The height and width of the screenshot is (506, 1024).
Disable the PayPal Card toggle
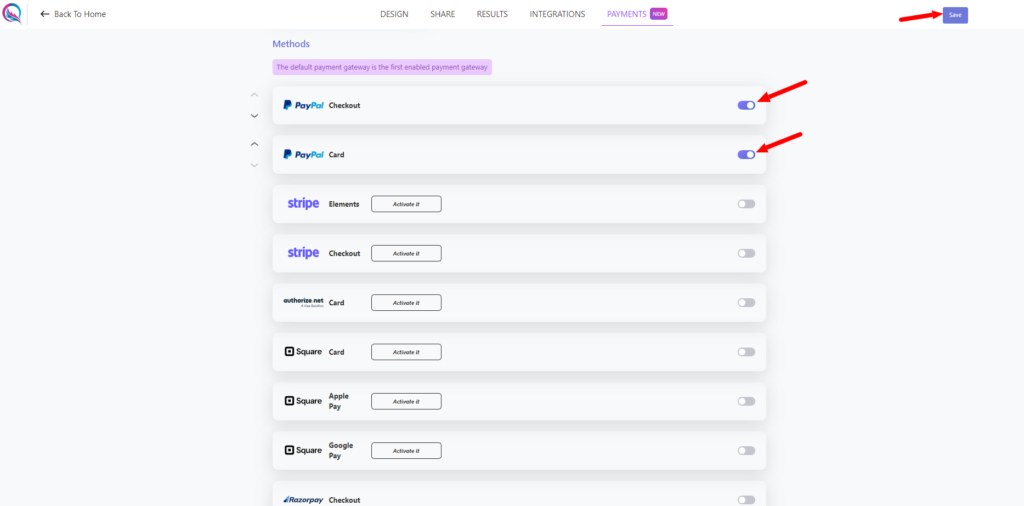coord(746,155)
